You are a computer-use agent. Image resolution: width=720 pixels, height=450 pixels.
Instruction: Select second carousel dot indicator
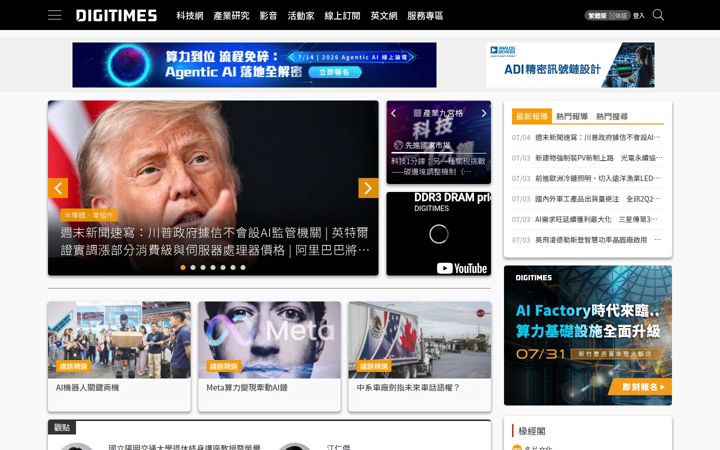193,267
